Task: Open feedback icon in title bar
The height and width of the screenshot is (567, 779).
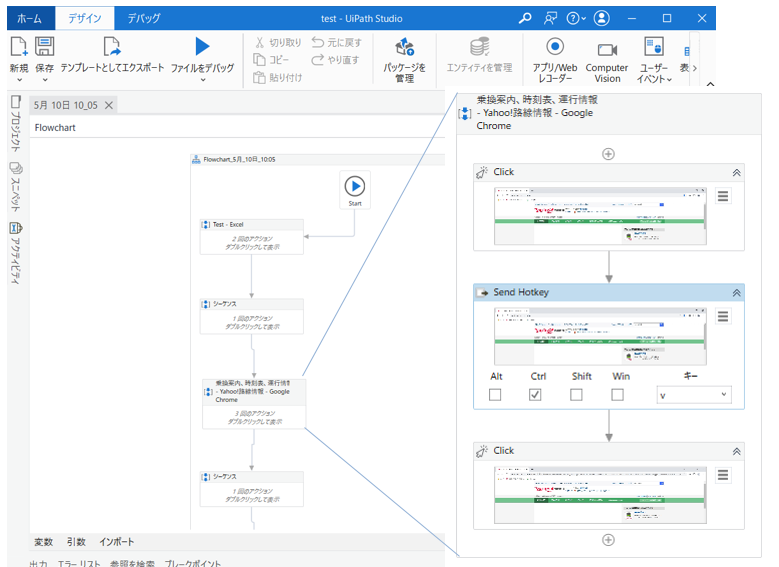Action: click(x=550, y=18)
